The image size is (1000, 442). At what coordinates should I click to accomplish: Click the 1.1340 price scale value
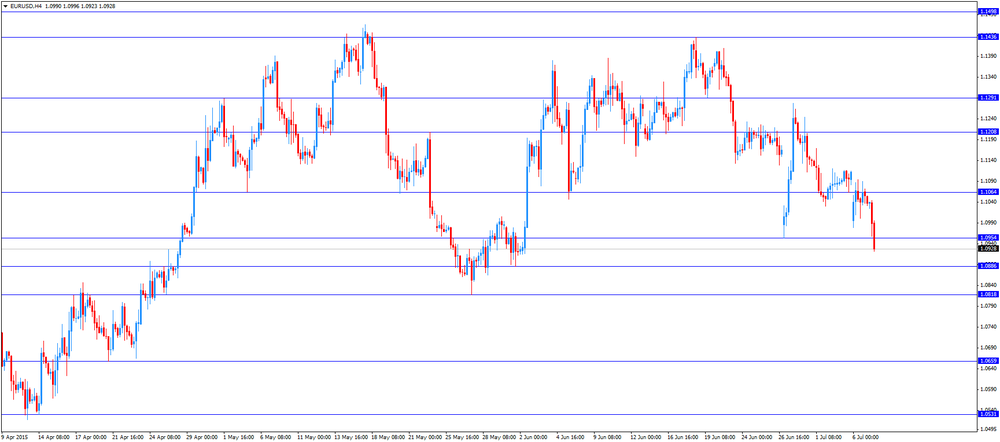pyautogui.click(x=989, y=77)
